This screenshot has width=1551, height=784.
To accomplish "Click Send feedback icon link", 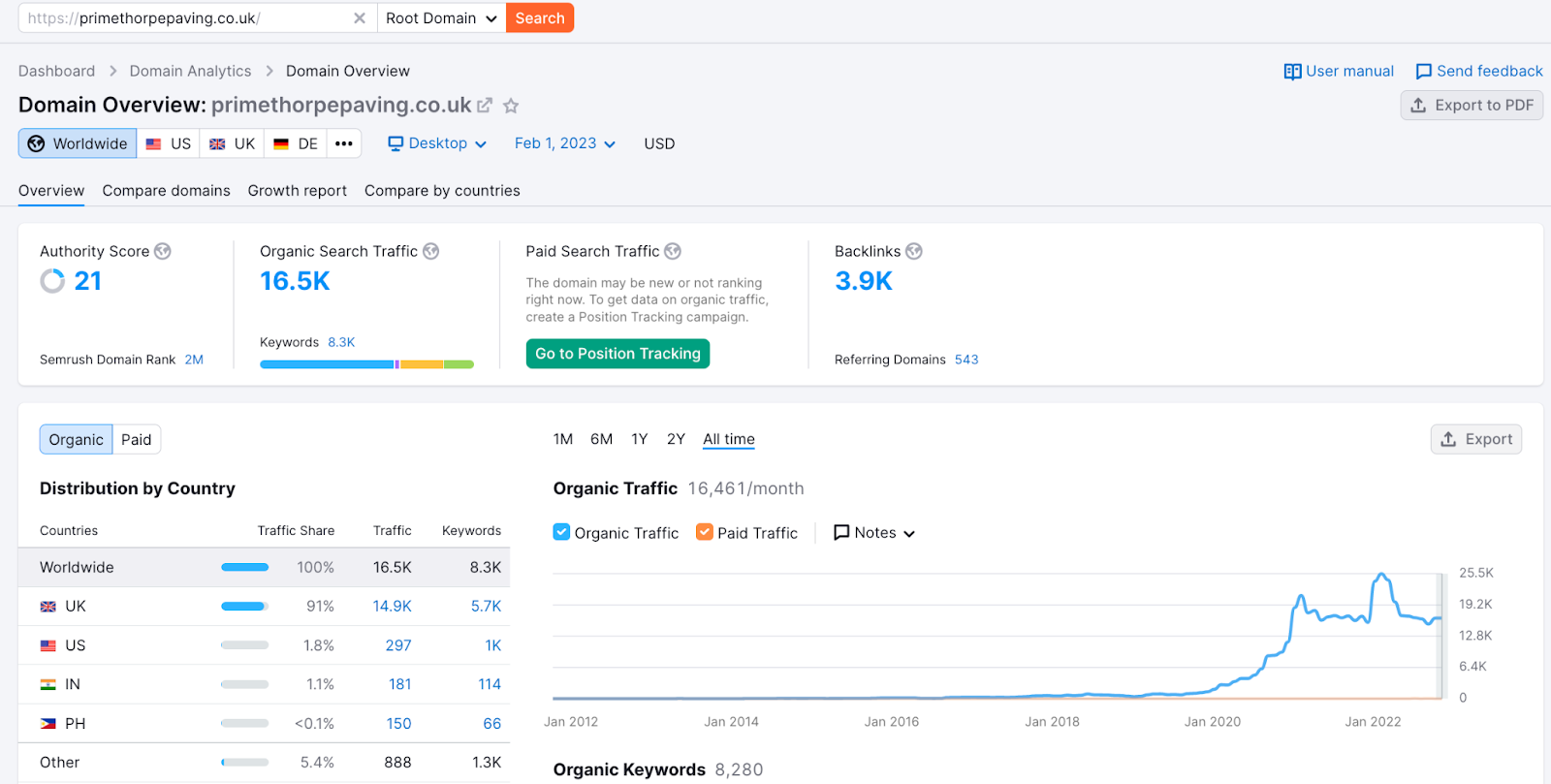I will pyautogui.click(x=1423, y=71).
